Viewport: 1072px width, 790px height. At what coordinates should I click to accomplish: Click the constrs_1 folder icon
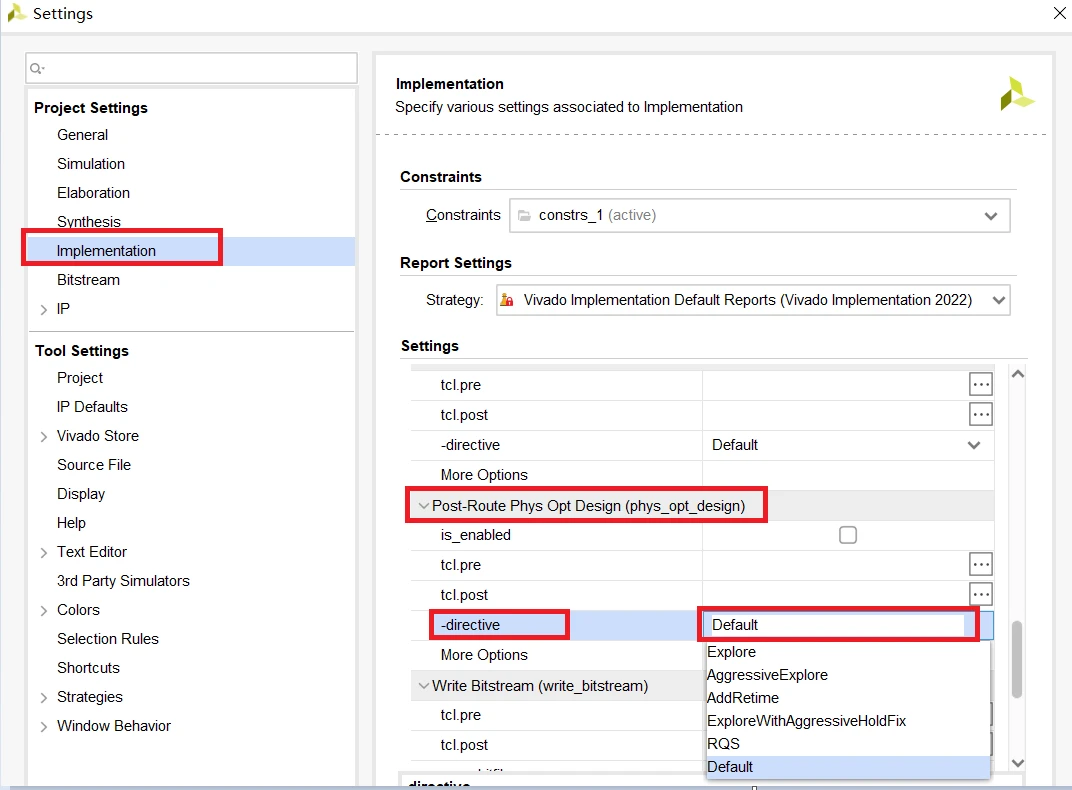pyautogui.click(x=524, y=215)
